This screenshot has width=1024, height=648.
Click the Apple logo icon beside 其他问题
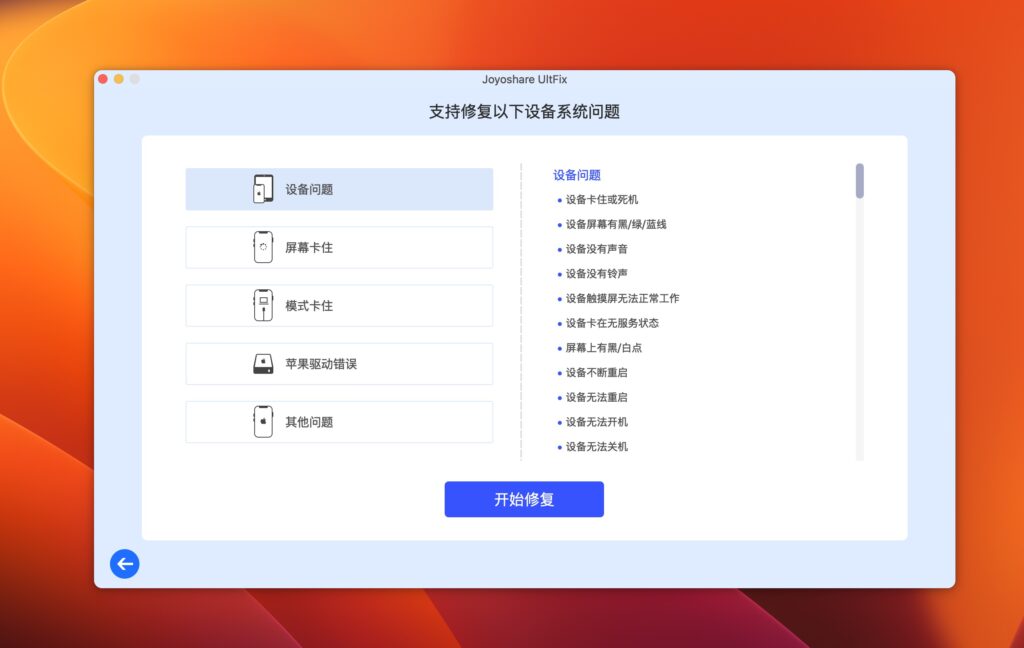261,421
